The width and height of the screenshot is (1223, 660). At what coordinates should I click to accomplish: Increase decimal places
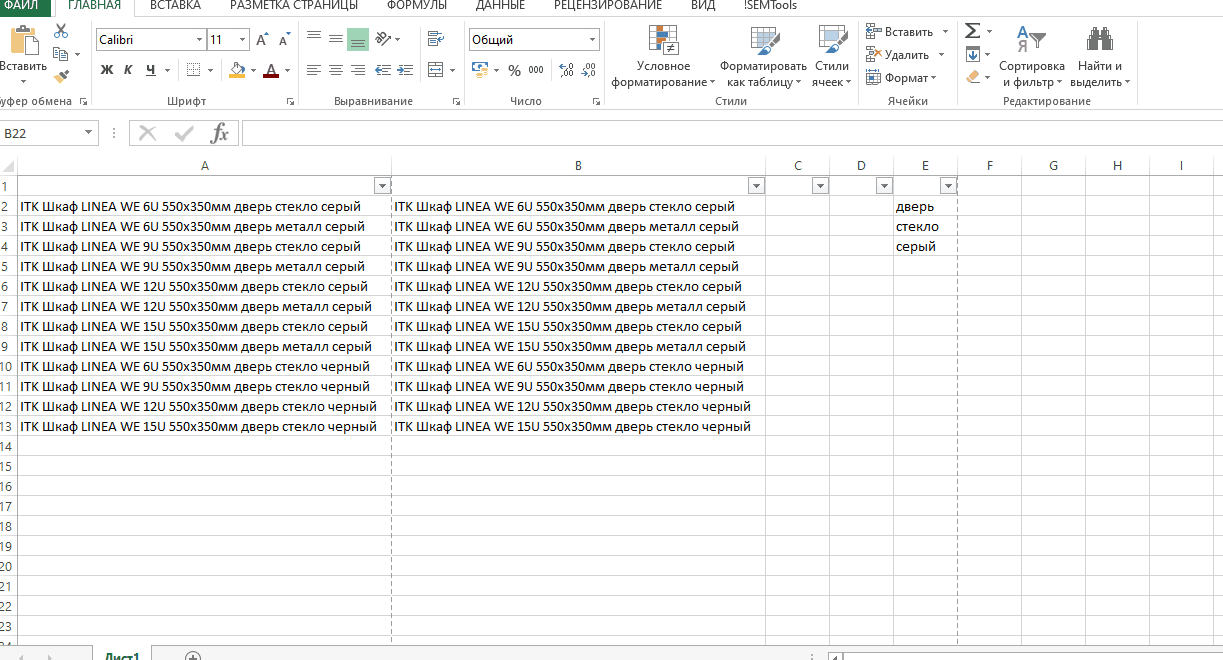point(566,70)
